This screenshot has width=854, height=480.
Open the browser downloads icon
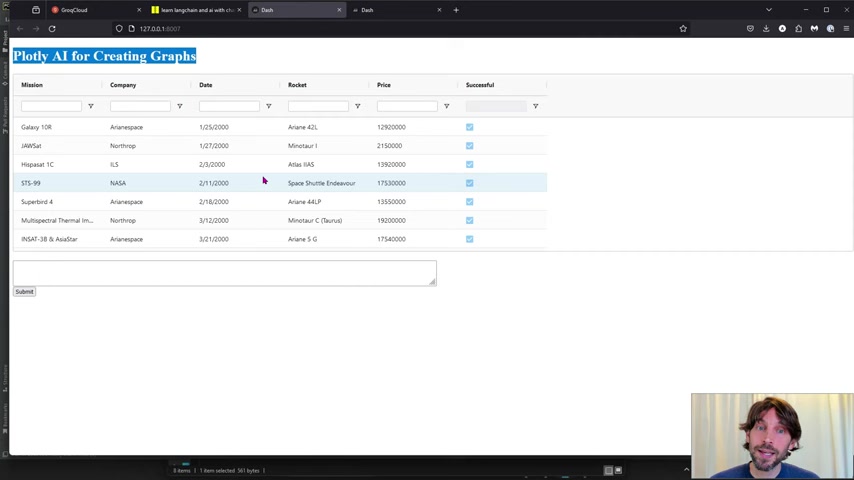point(766,29)
